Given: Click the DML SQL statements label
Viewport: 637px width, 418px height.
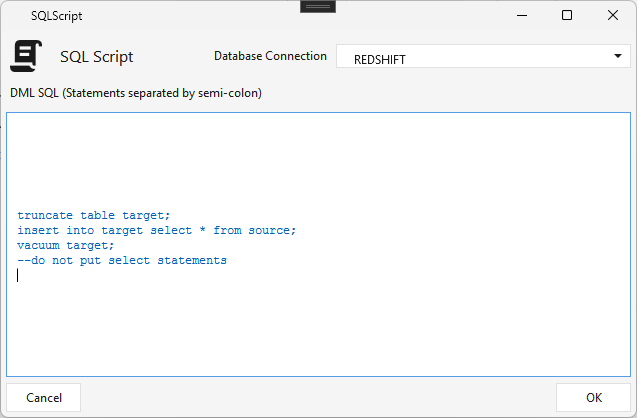Looking at the screenshot, I should click(136, 93).
